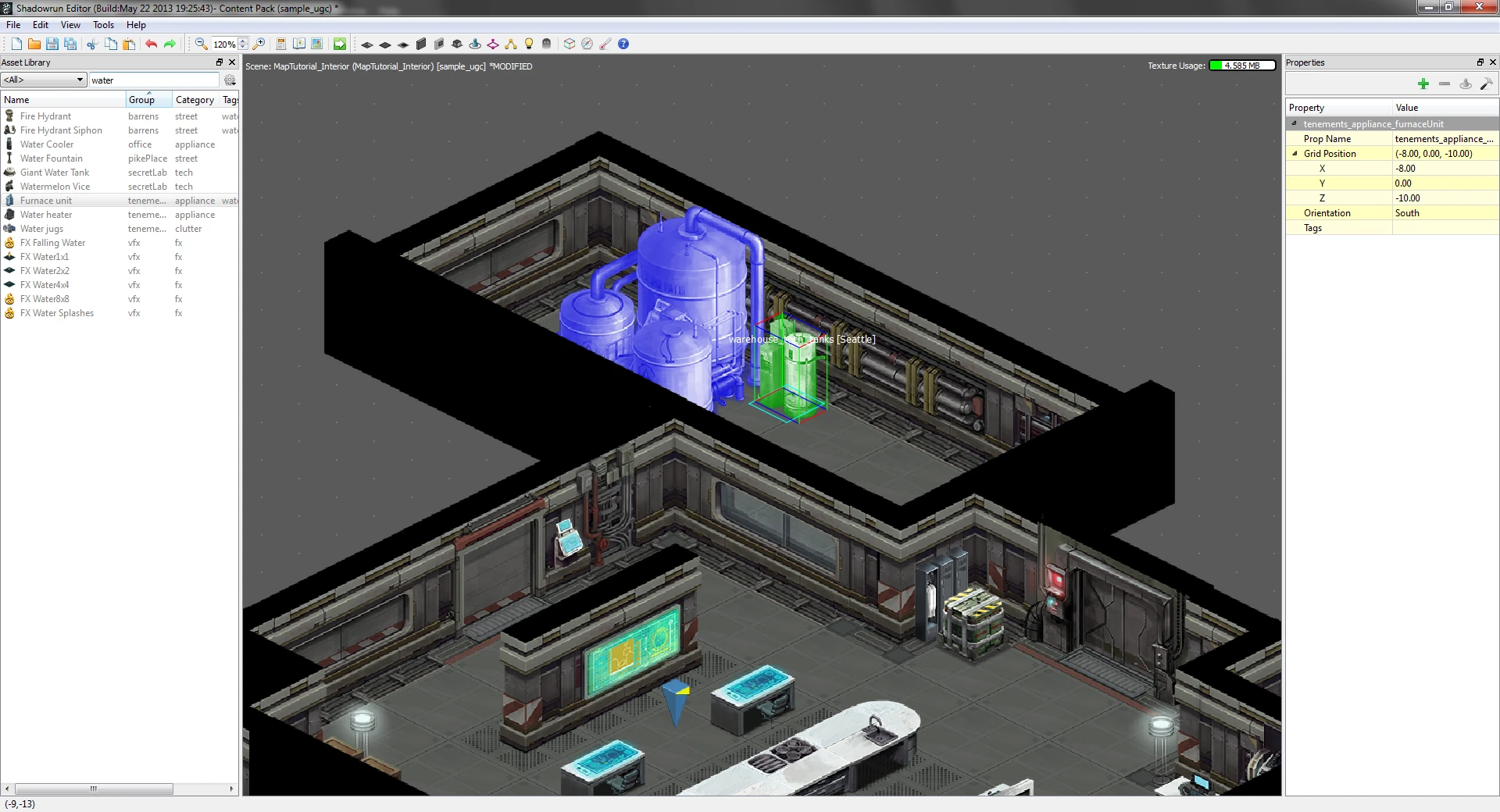1500x812 pixels.
Task: Sort assets by Category column
Action: click(x=195, y=100)
